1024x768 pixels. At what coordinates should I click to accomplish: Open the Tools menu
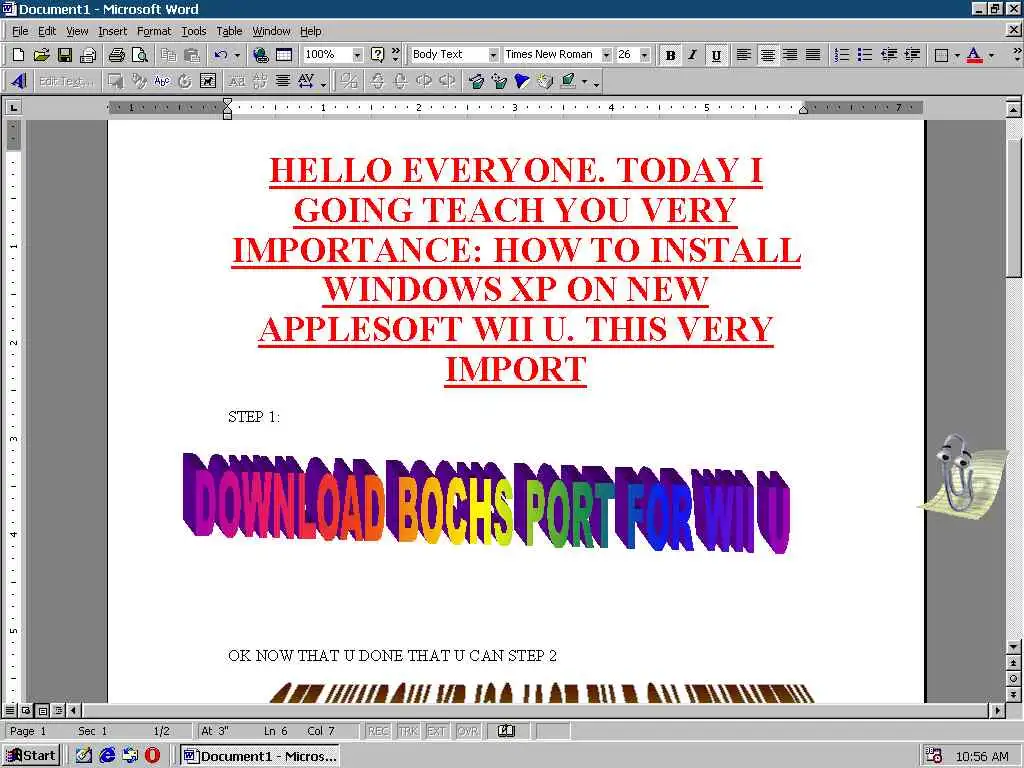193,31
